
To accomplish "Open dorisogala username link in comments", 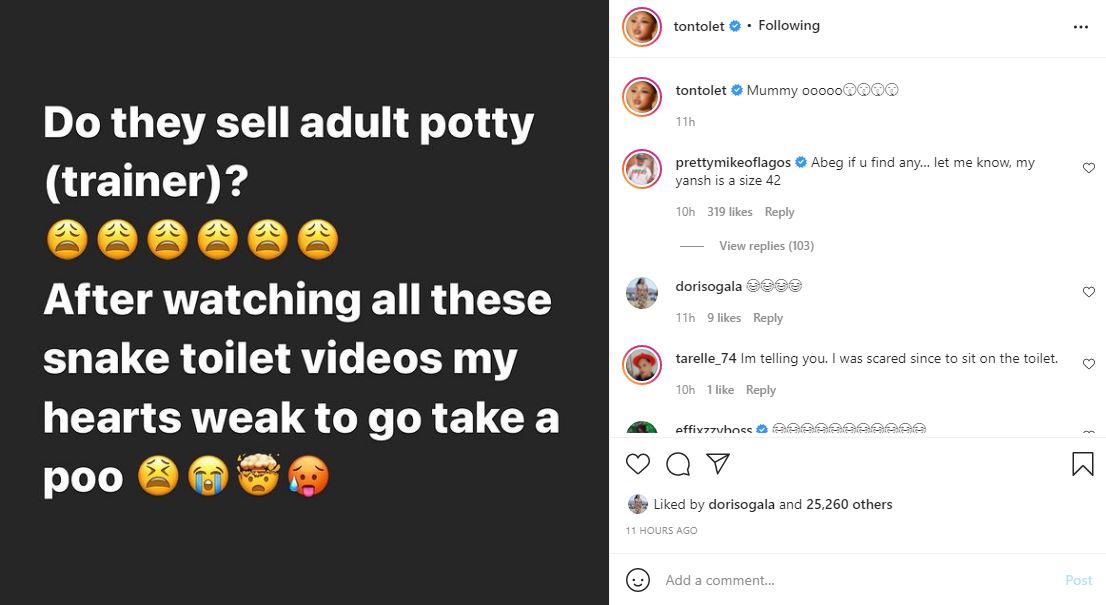I will (x=708, y=287).
